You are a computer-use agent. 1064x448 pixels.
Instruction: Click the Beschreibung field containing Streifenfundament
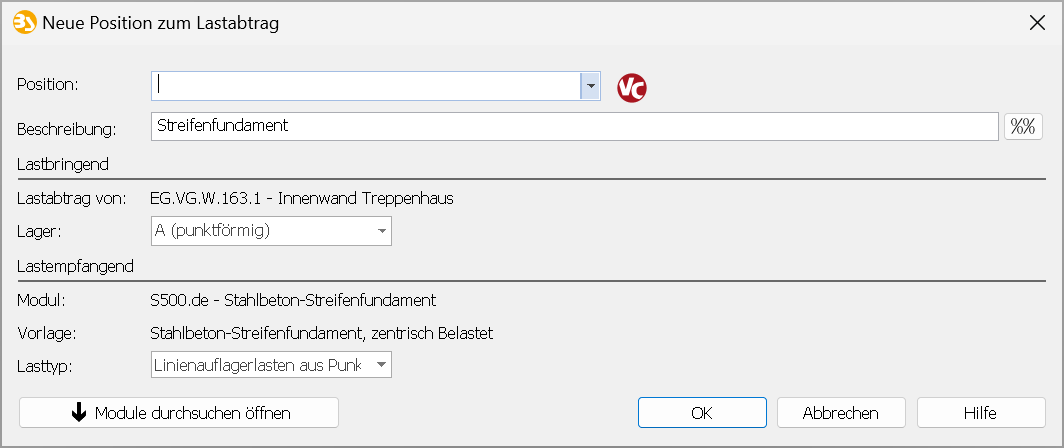point(575,126)
